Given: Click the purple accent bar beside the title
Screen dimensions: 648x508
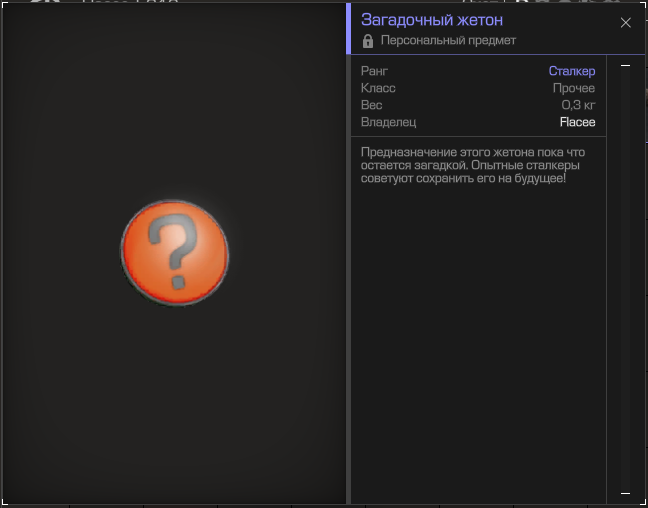Looking at the screenshot, I should click(348, 28).
